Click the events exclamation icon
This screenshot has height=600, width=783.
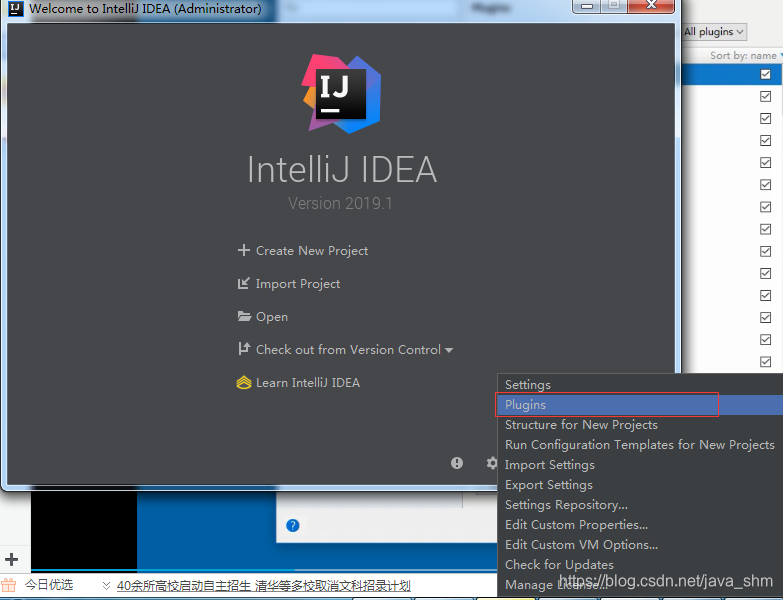point(456,463)
